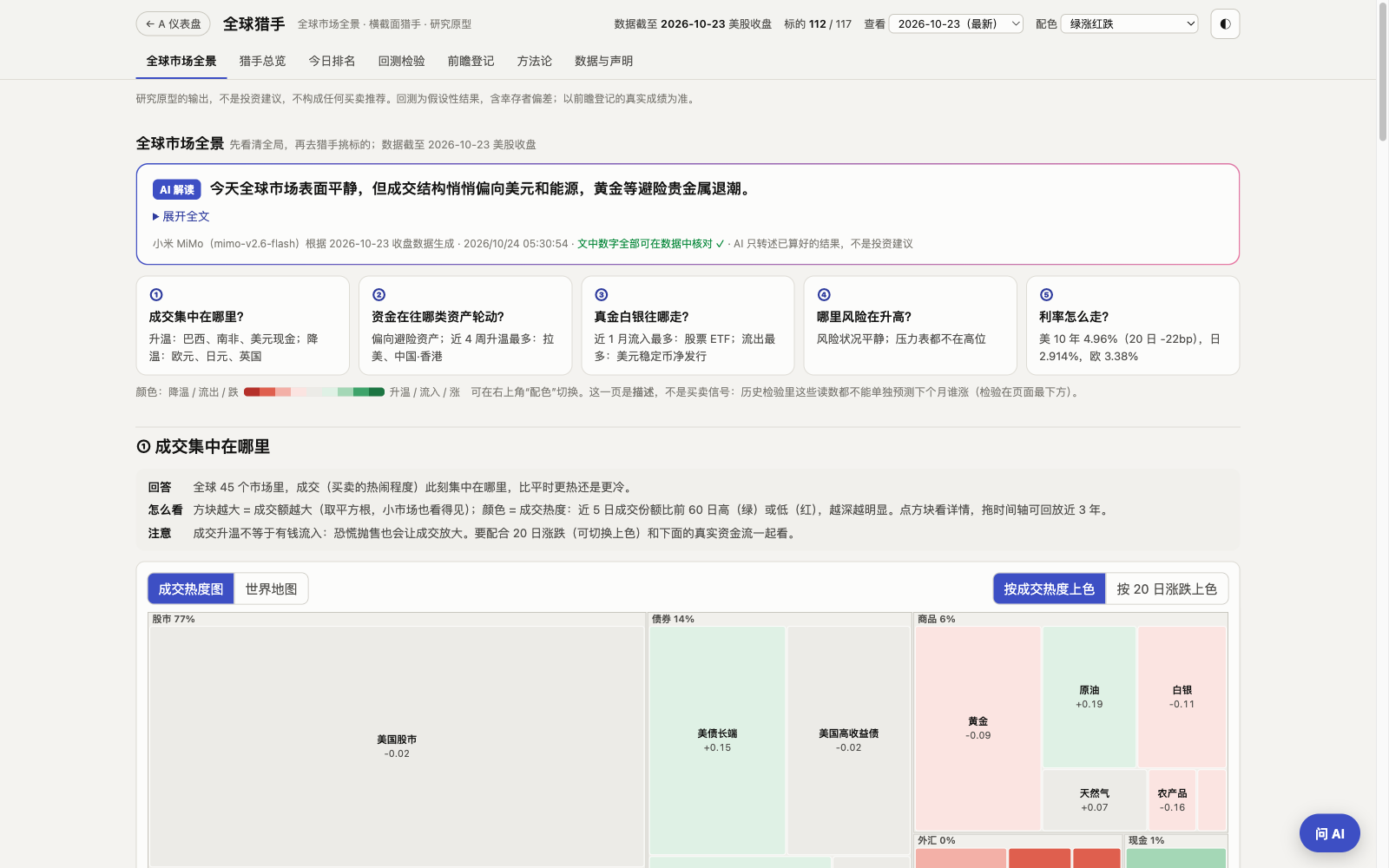Select the 农产品 treemap block
Image resolution: width=1389 pixels, height=868 pixels.
coord(1172,800)
